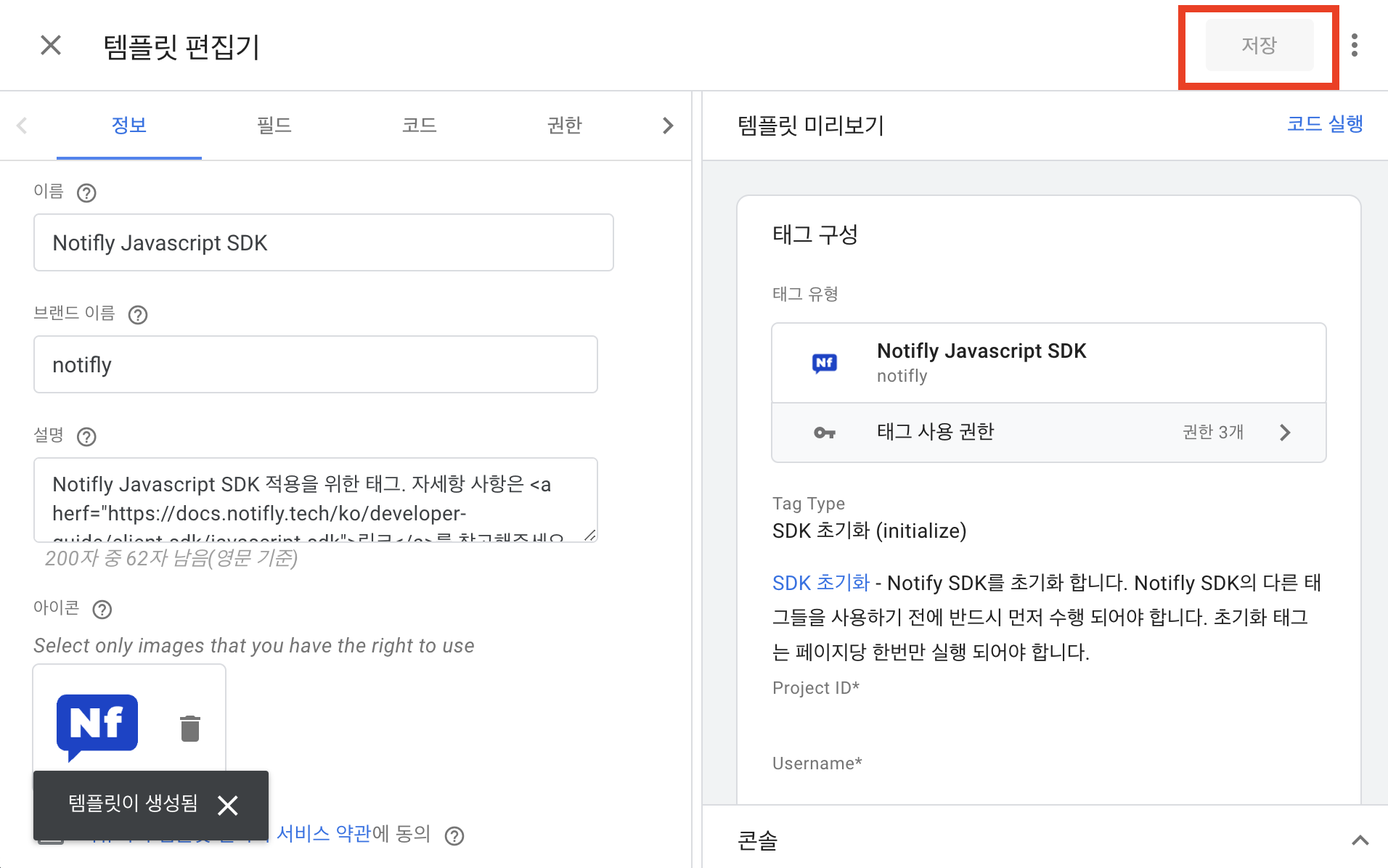Click the help icon next to 브랜드 이름
The image size is (1388, 868).
(138, 315)
